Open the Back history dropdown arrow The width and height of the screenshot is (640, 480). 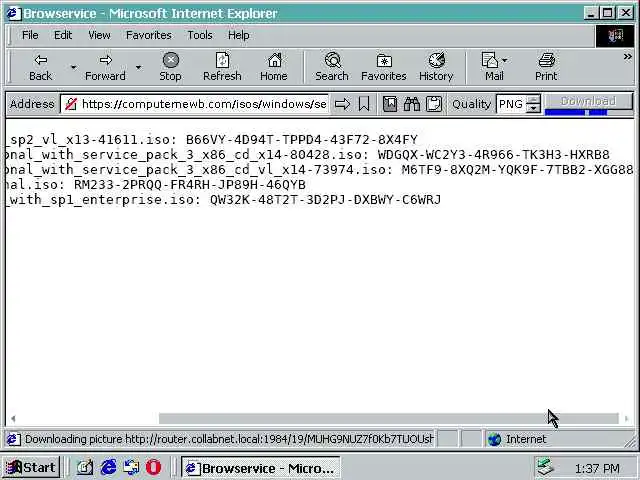73,67
